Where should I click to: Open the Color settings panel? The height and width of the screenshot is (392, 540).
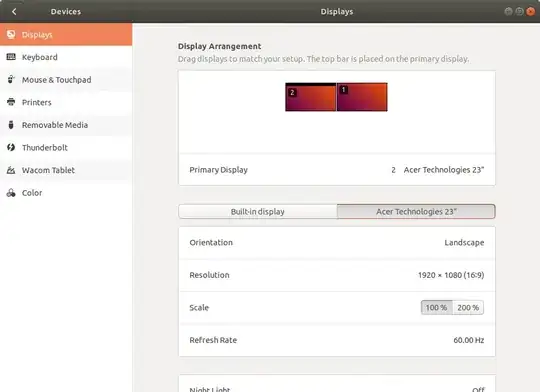point(66,193)
